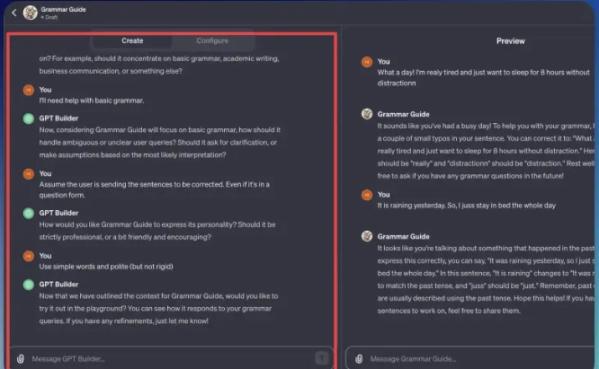
Task: Click the last GPT Builder playground message
Action: click(159, 308)
